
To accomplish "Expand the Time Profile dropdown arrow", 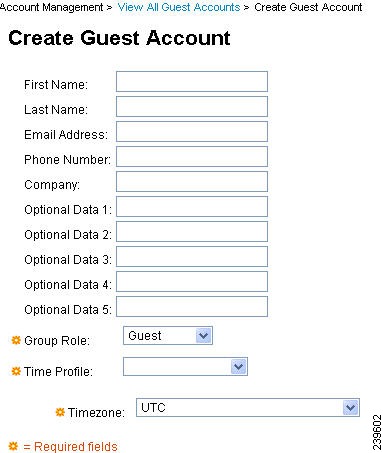I will click(238, 367).
